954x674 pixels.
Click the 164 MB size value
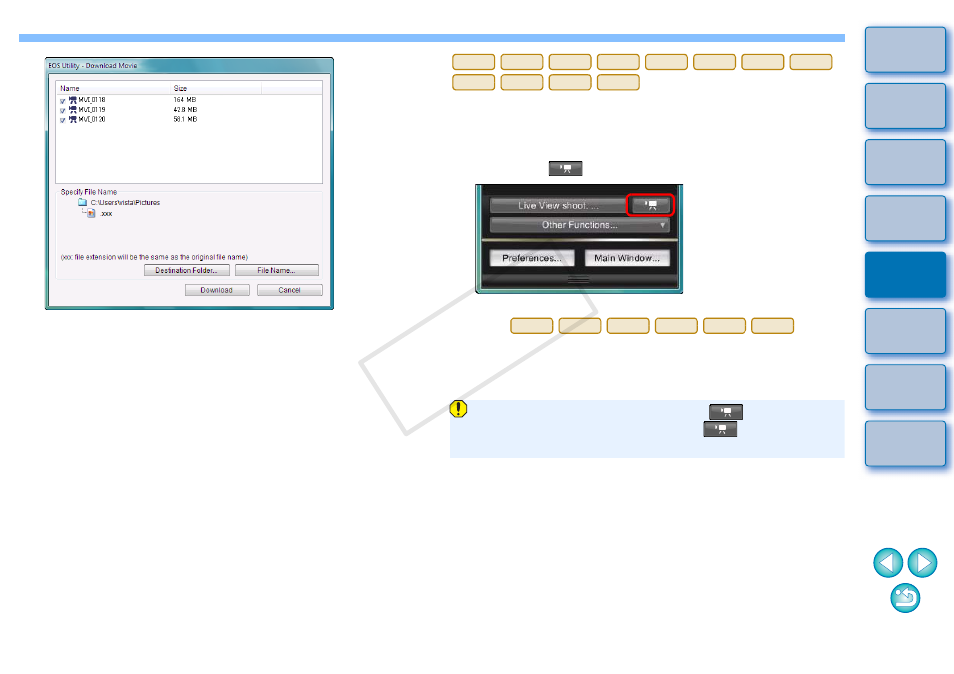(185, 100)
